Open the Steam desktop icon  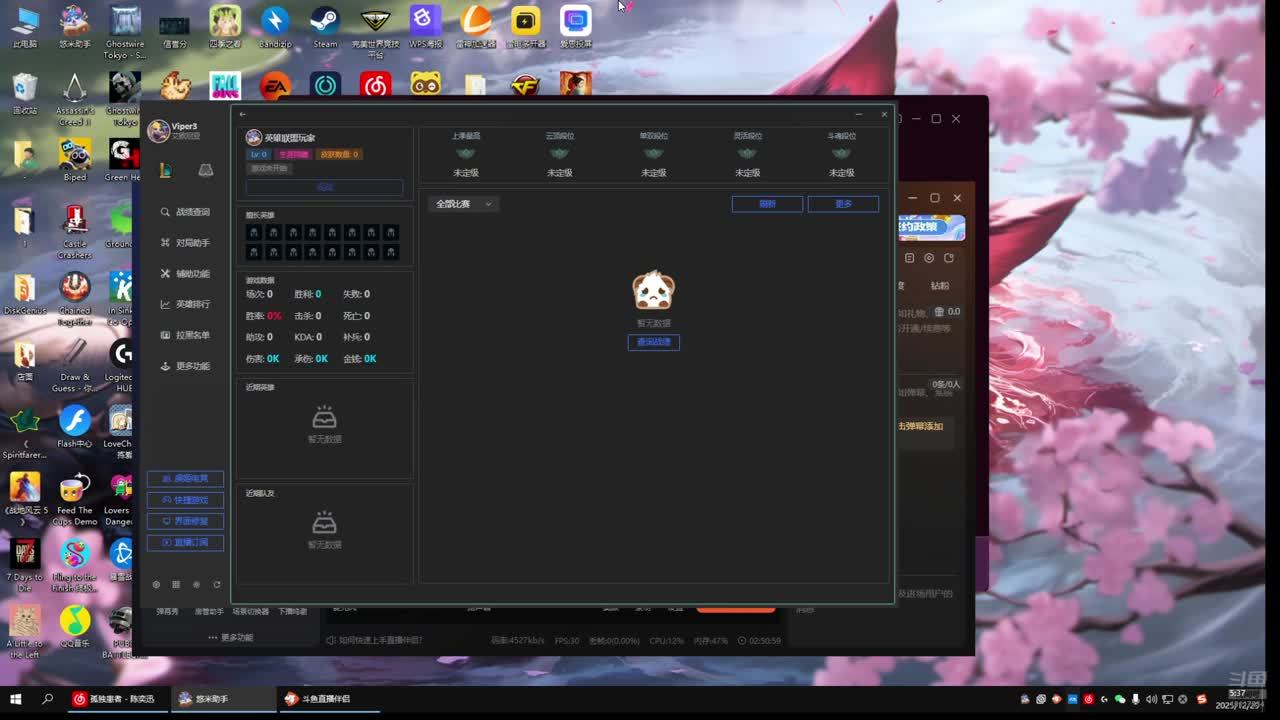tap(325, 27)
